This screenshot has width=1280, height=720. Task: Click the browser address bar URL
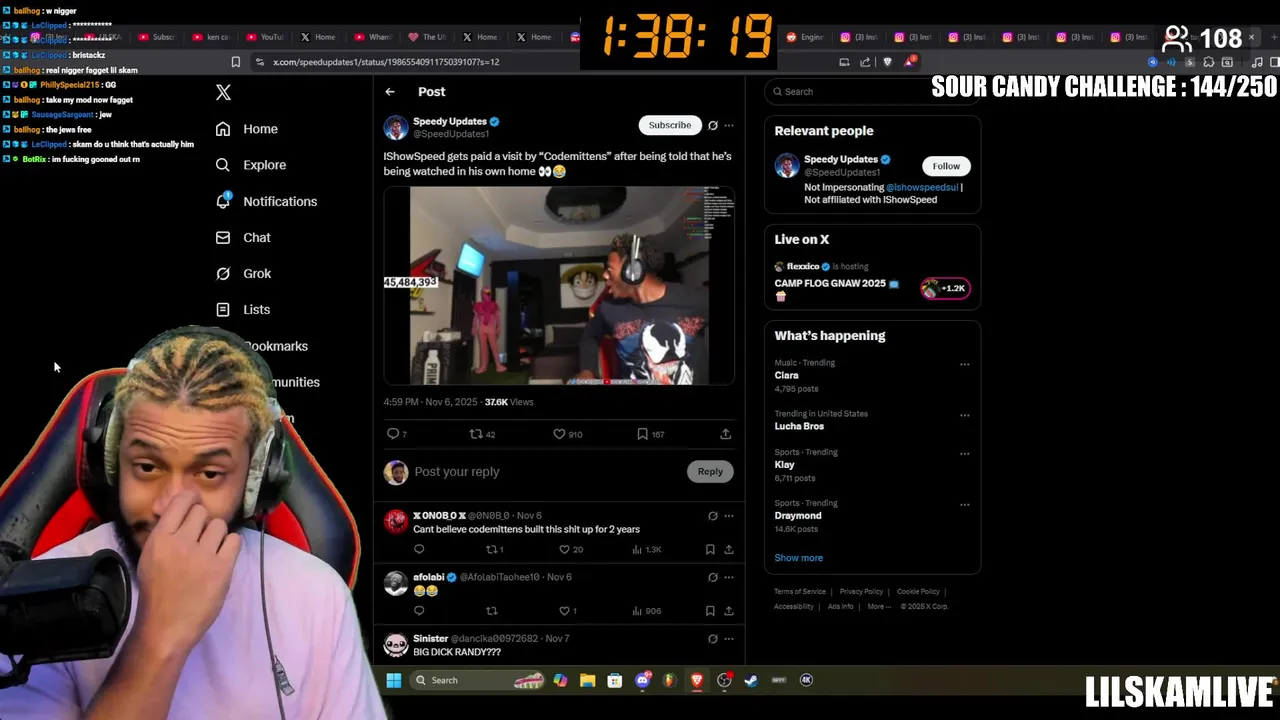(386, 62)
